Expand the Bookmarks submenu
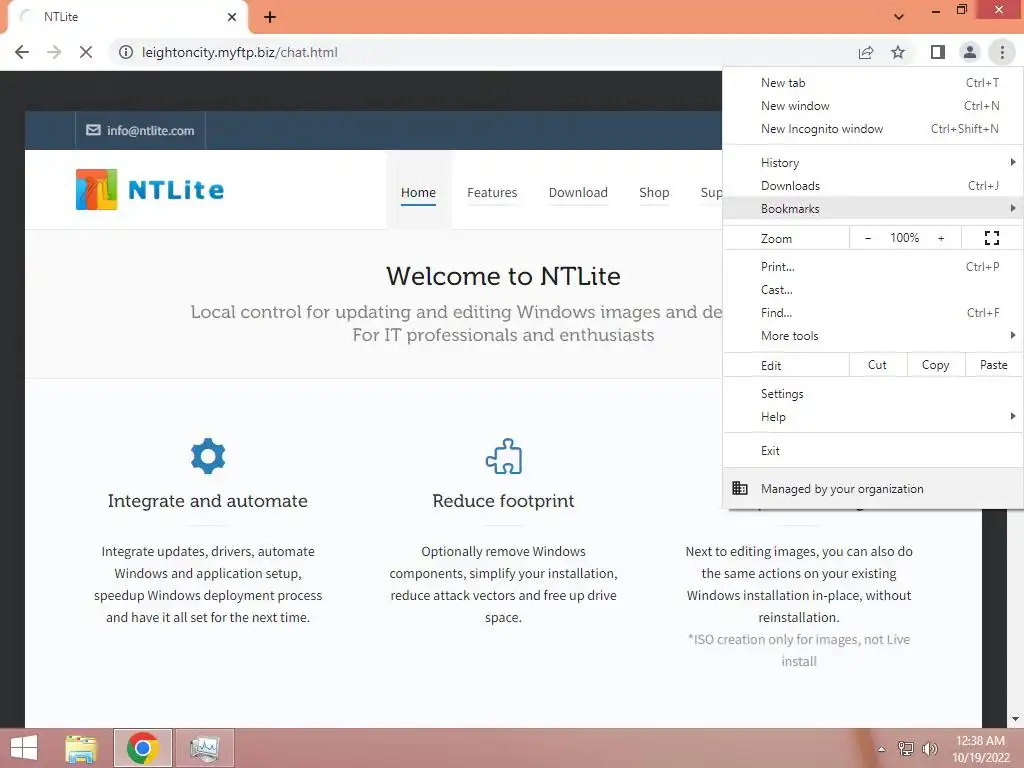Image resolution: width=1024 pixels, height=768 pixels. click(872, 208)
